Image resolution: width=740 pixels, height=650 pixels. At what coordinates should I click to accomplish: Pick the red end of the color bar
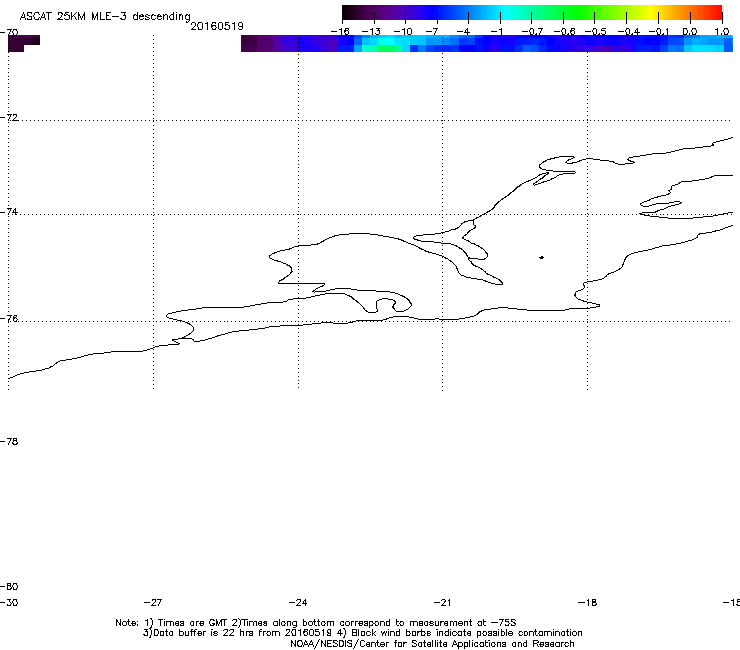click(715, 12)
